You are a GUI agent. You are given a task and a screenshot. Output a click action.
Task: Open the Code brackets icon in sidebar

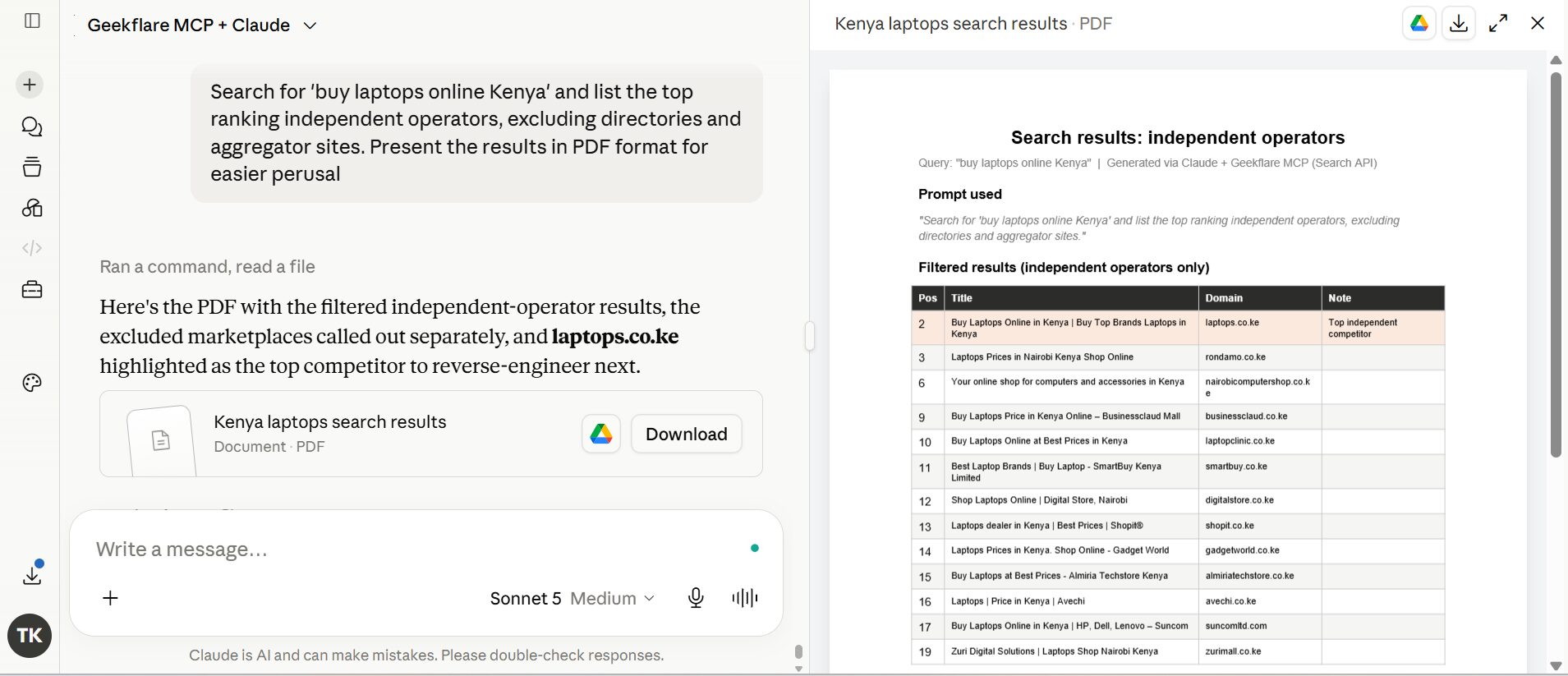point(32,248)
